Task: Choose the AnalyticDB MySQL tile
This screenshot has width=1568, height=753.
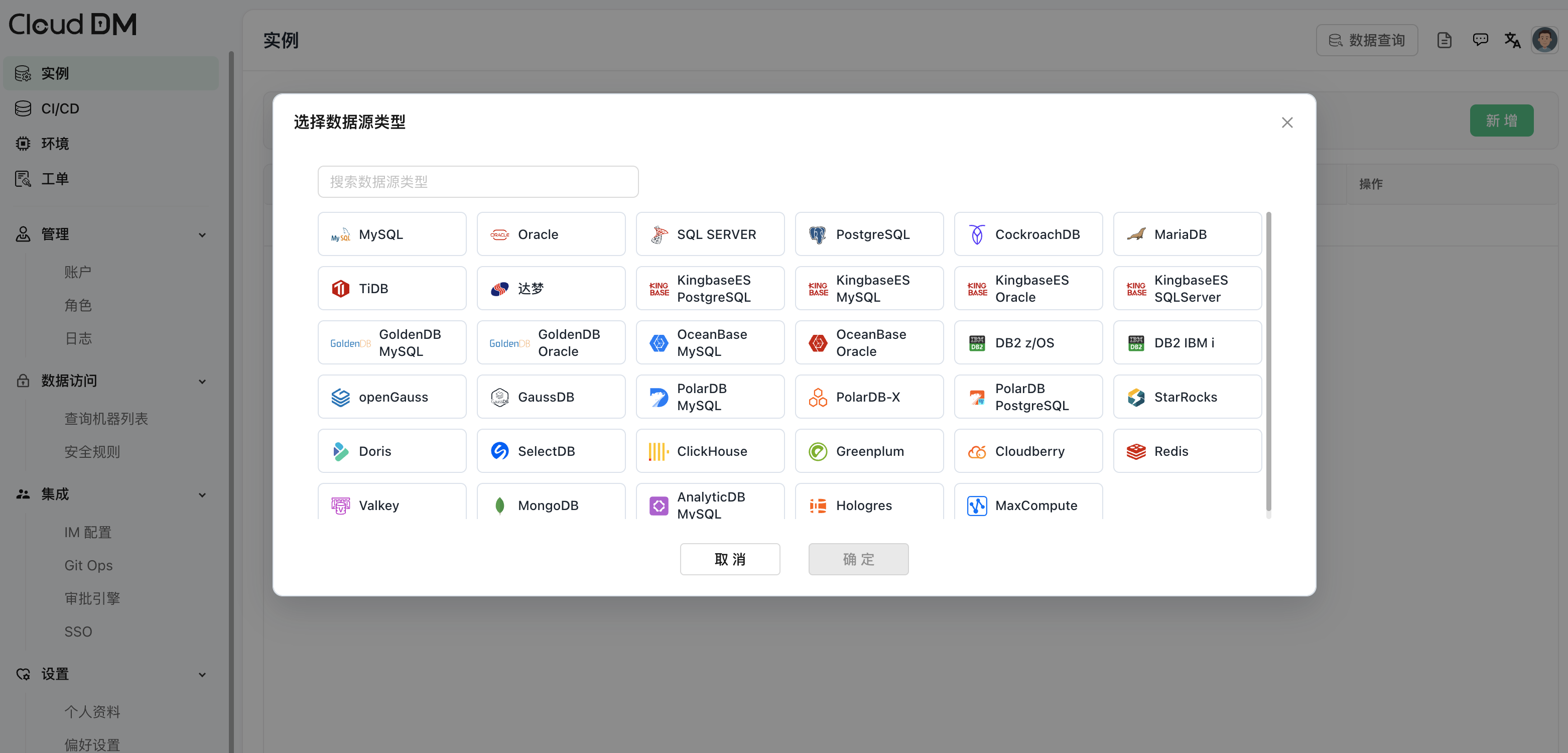Action: coord(710,502)
